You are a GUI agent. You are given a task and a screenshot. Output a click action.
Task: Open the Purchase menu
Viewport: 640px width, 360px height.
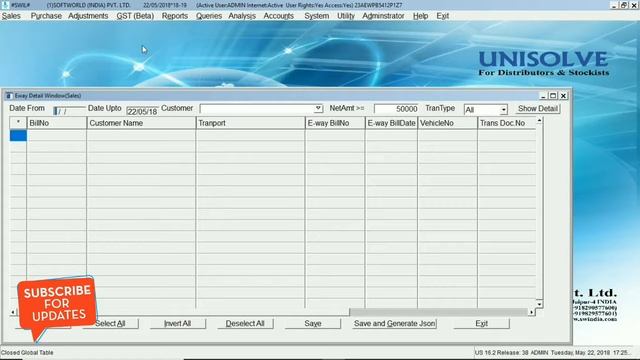46,16
